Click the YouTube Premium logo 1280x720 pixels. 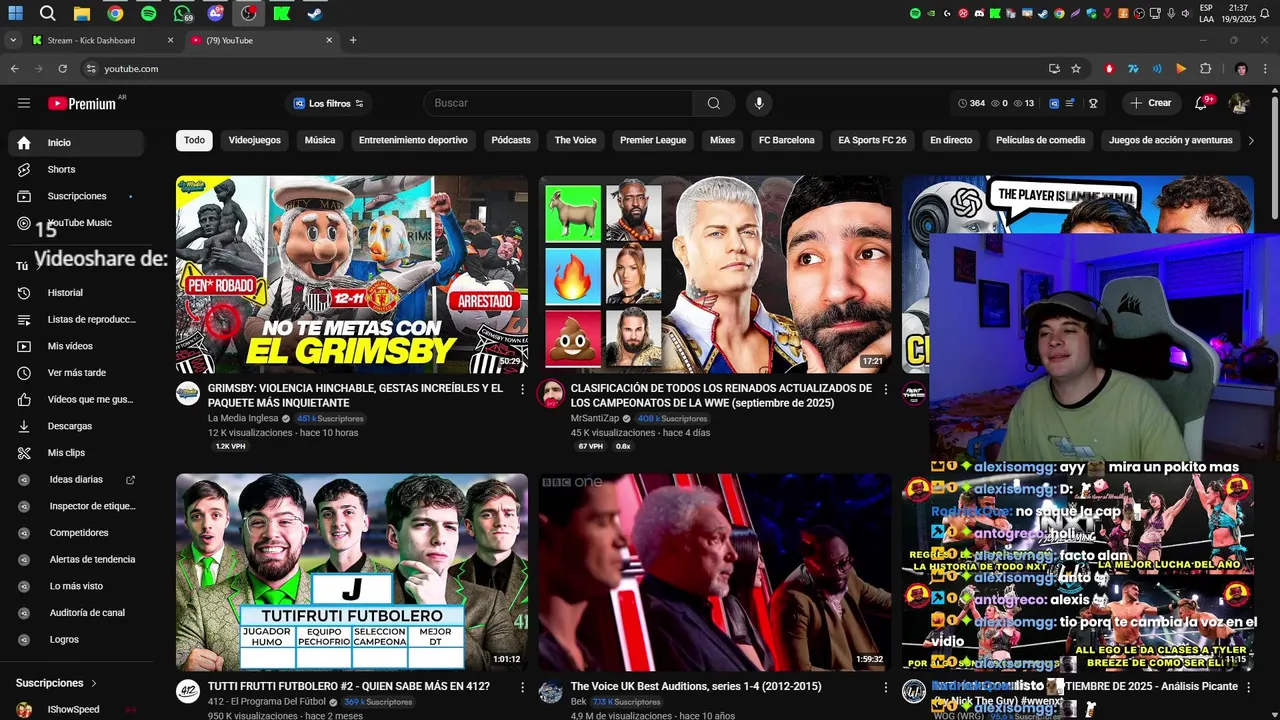[x=82, y=103]
